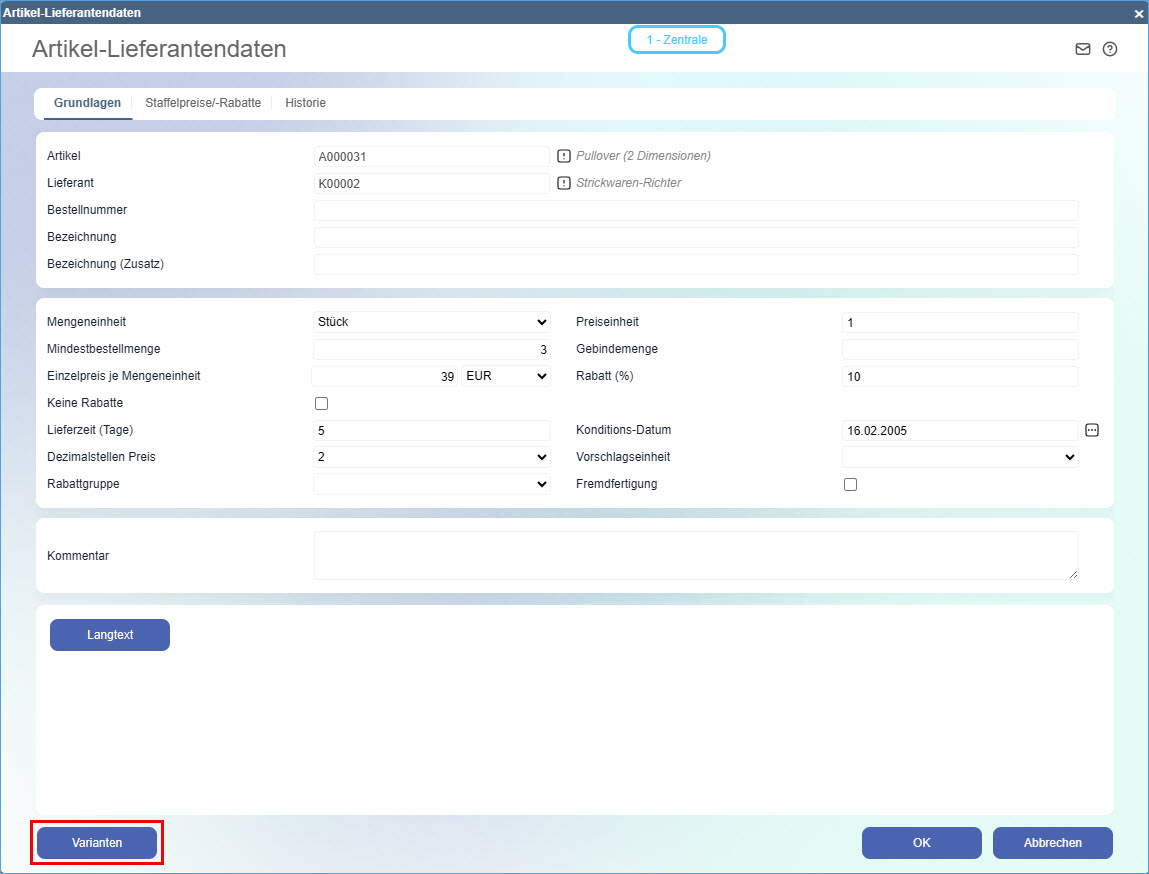Viewport: 1149px width, 874px height.
Task: Click into the Bestellnummer input field
Action: (x=696, y=210)
